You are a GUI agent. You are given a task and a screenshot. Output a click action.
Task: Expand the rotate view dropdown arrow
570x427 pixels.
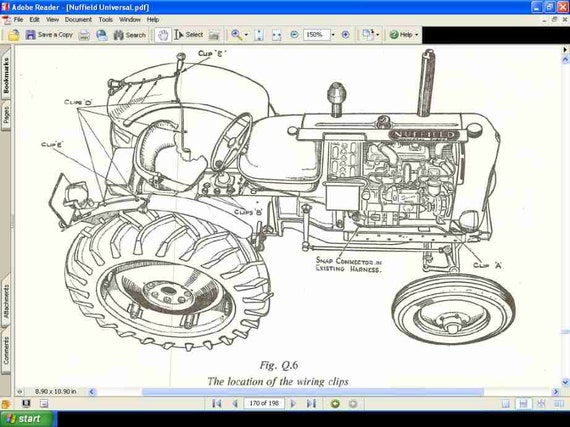point(378,35)
